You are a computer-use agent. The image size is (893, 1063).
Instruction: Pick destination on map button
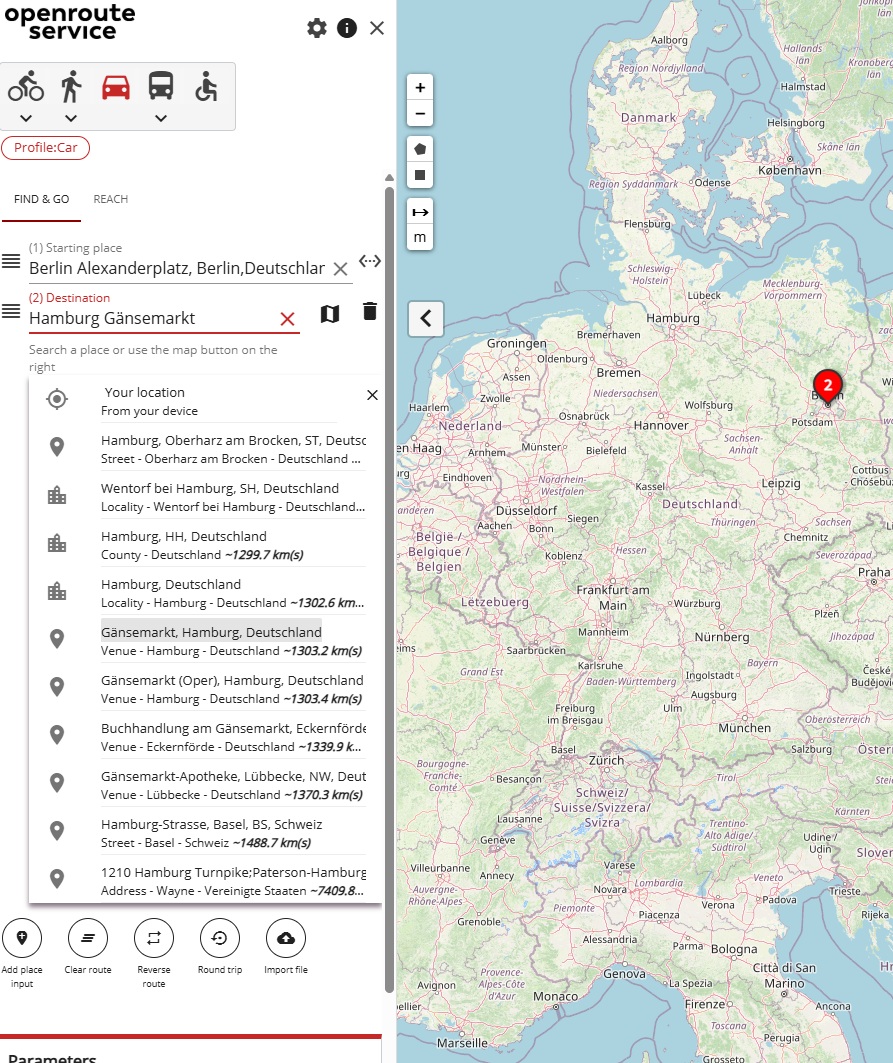[x=330, y=314]
